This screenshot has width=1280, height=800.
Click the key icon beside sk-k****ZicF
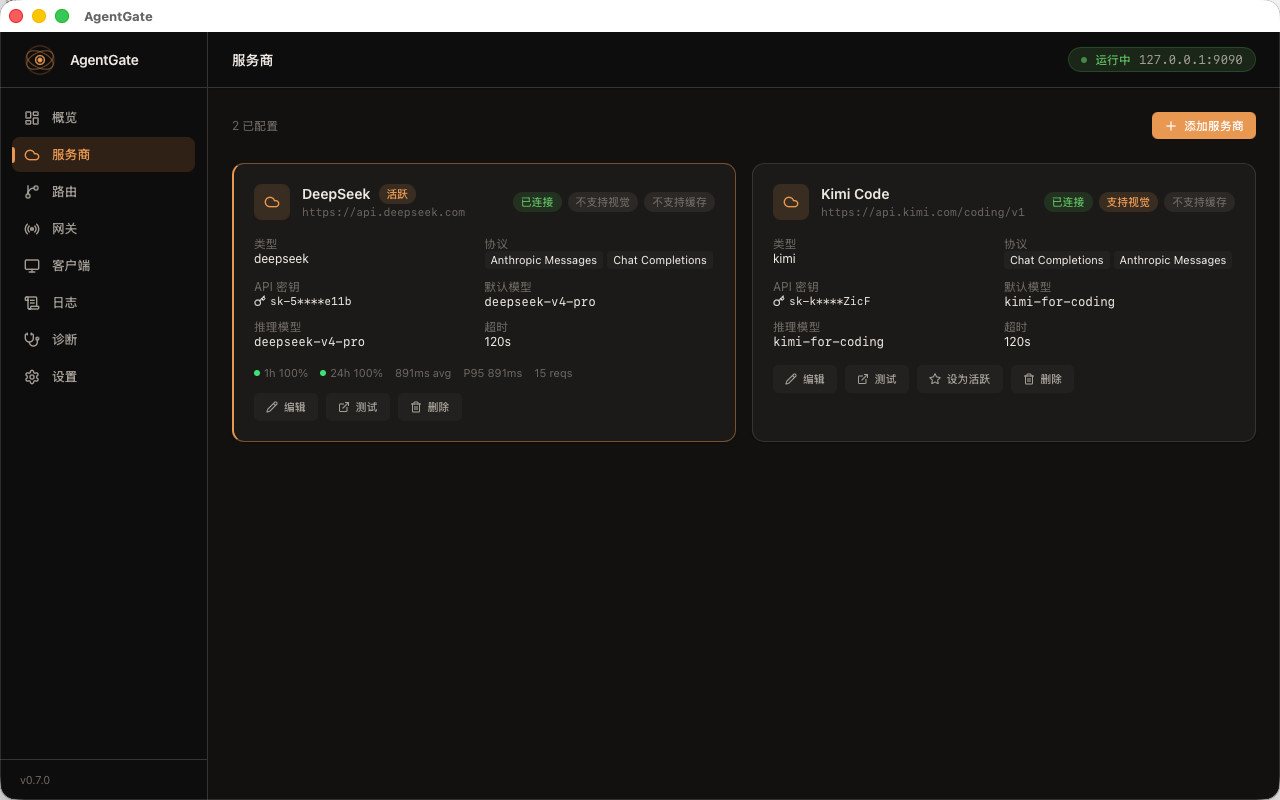click(779, 301)
